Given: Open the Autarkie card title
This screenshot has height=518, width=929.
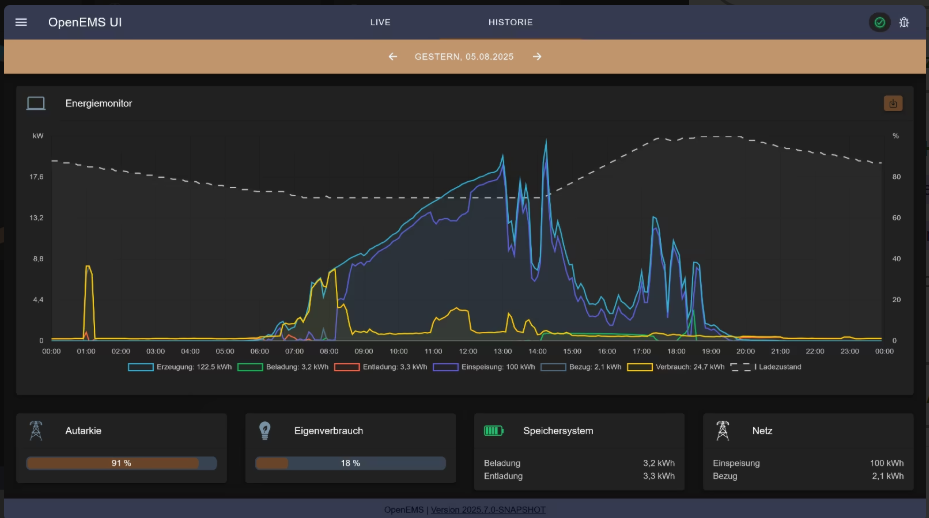Looking at the screenshot, I should (83, 431).
